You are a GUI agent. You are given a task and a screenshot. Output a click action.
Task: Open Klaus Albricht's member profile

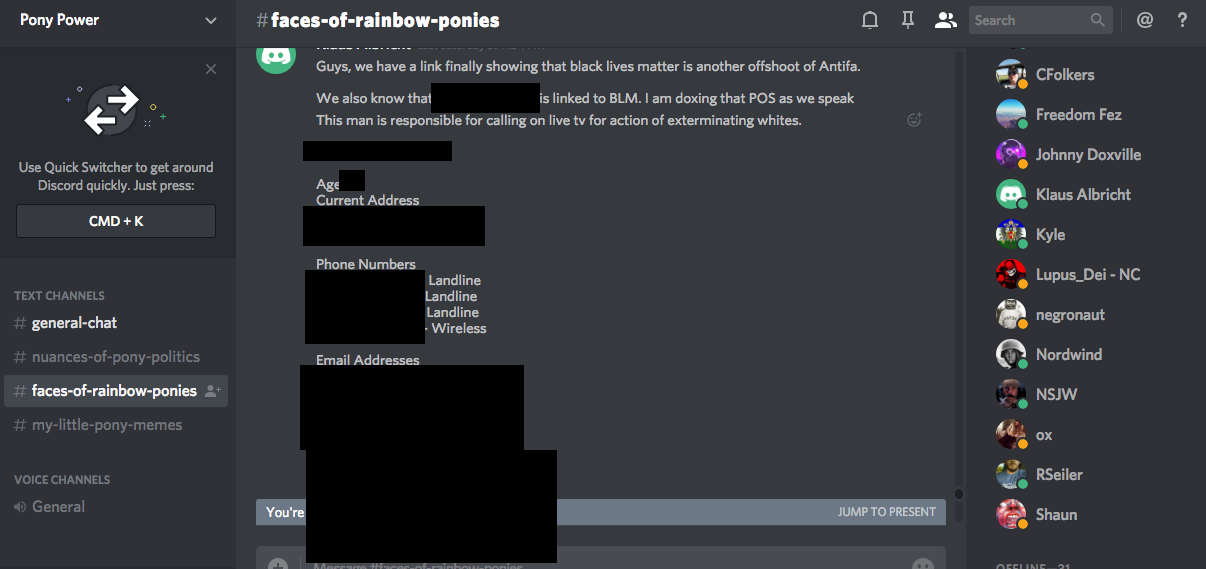click(x=1083, y=195)
